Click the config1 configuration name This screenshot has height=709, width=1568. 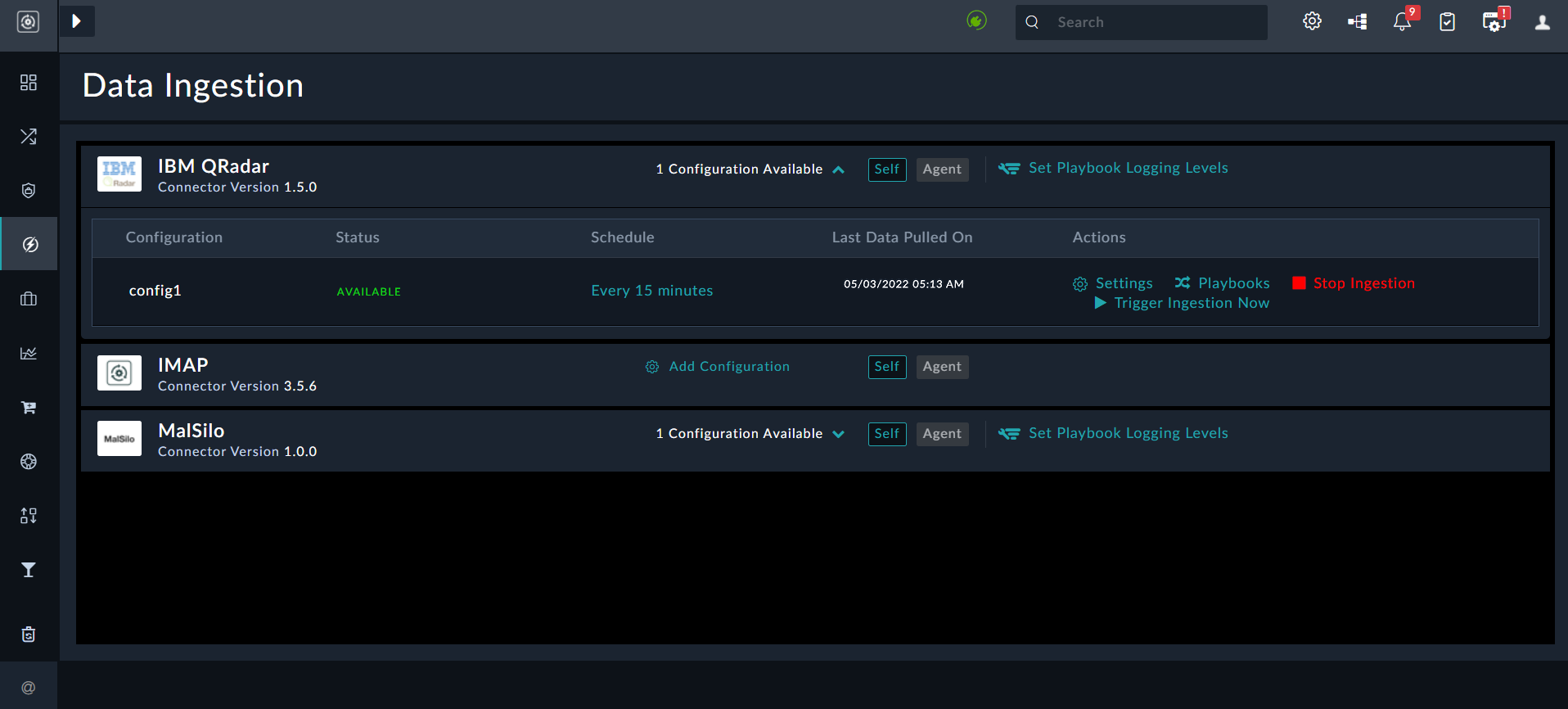click(x=155, y=291)
